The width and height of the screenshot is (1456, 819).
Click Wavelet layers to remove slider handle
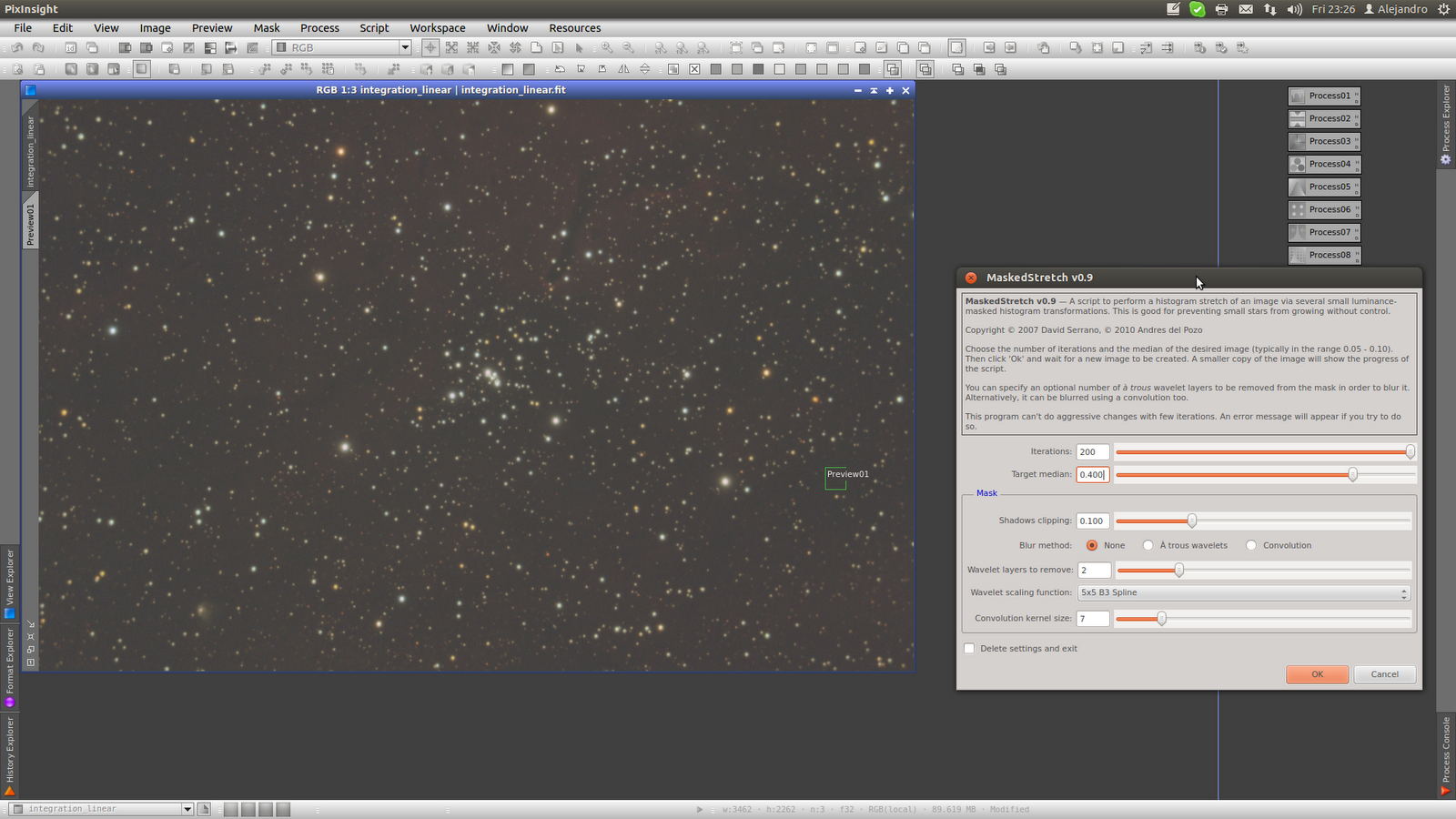pyautogui.click(x=1179, y=570)
